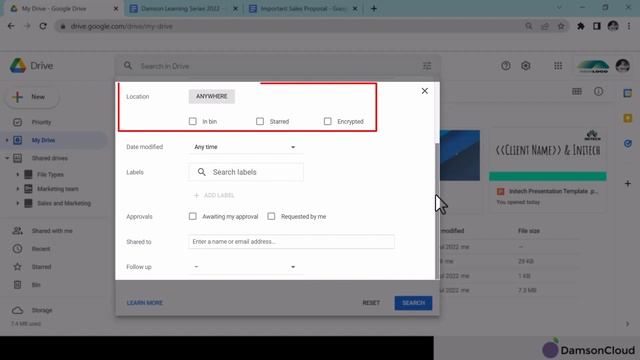Expand the Sales and Marketing drive
The height and width of the screenshot is (360, 640).
tap(18, 203)
